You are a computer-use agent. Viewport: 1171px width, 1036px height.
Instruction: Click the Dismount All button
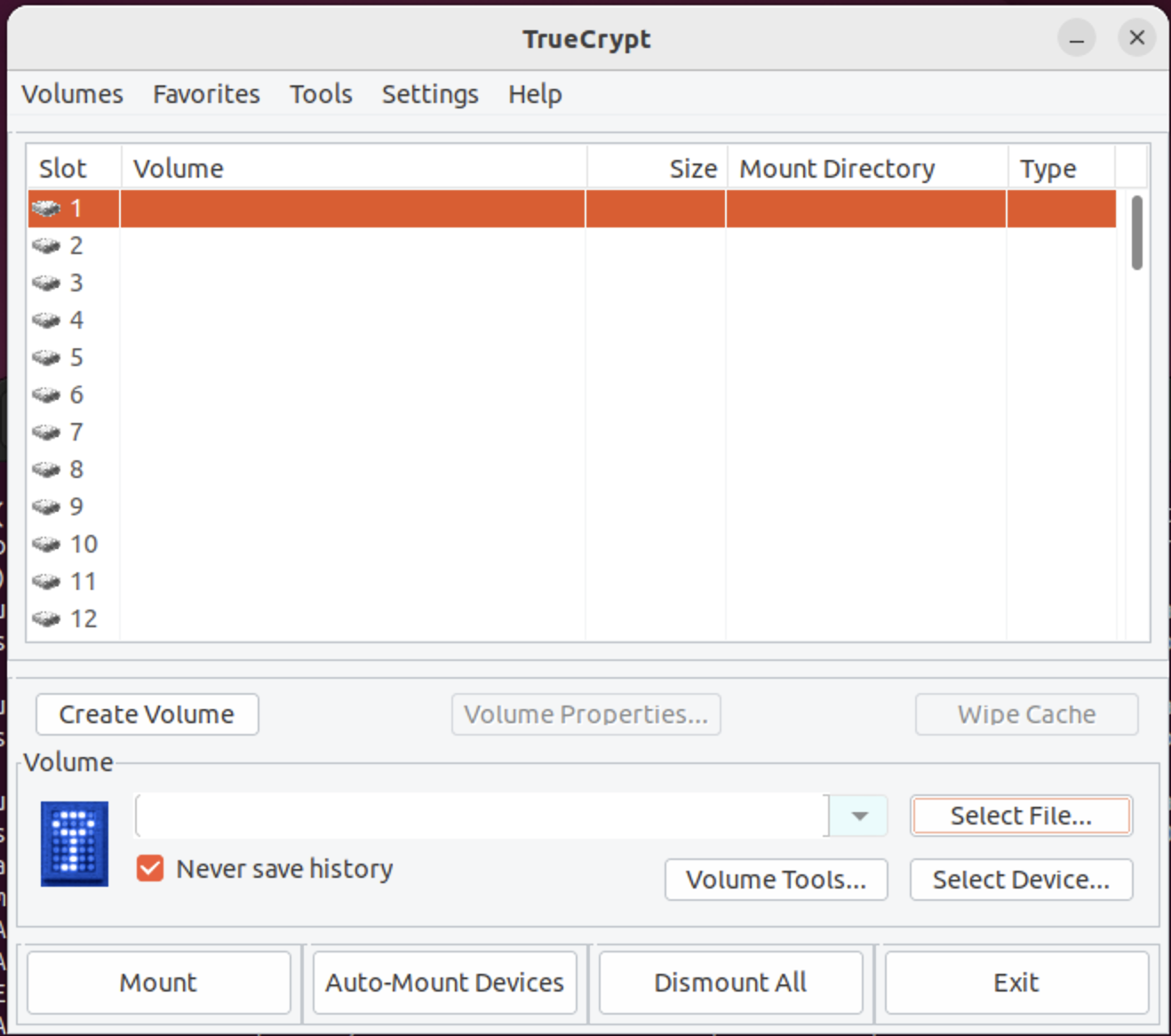731,983
